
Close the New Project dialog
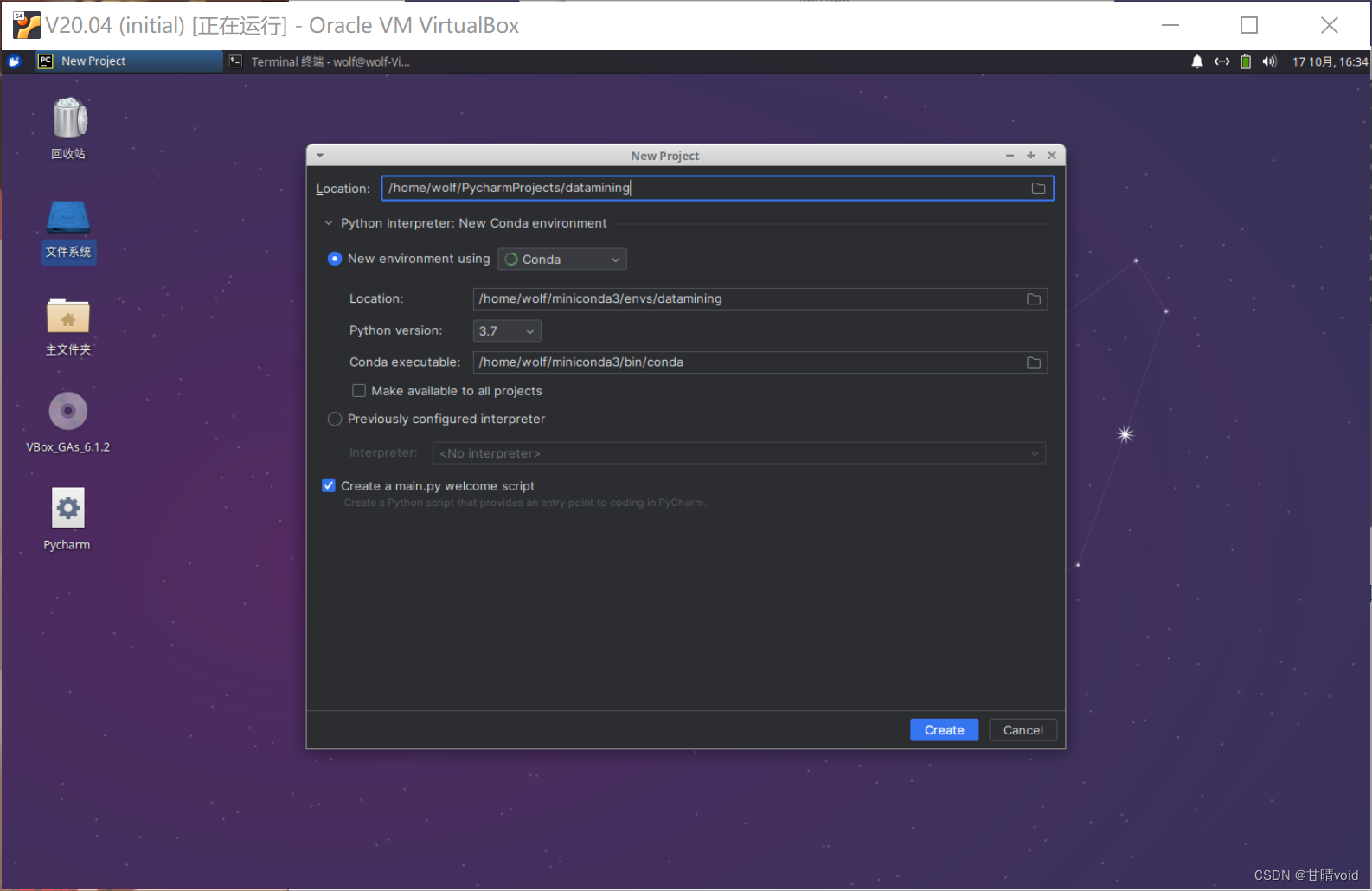[1052, 156]
